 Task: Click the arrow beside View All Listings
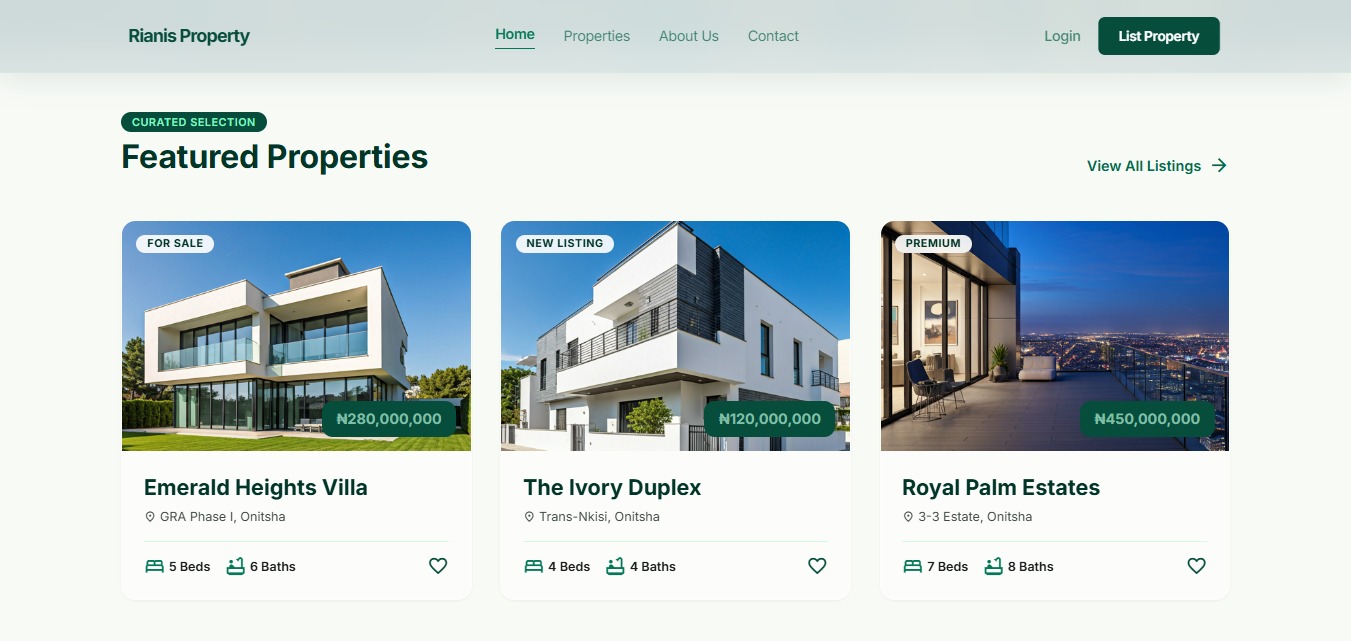[1219, 166]
